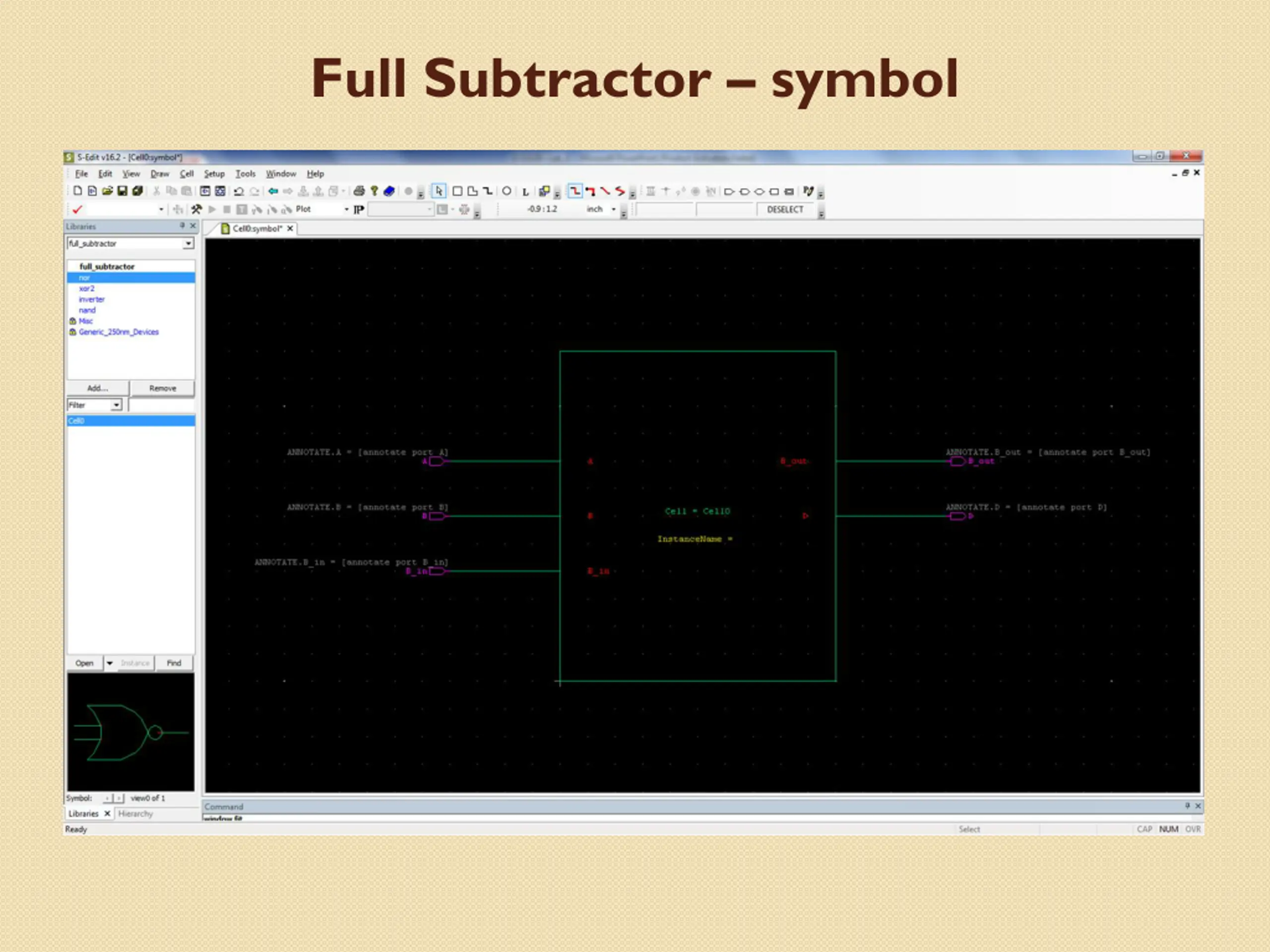Click the Add... library button
This screenshot has height=952, width=1270.
[x=98, y=389]
